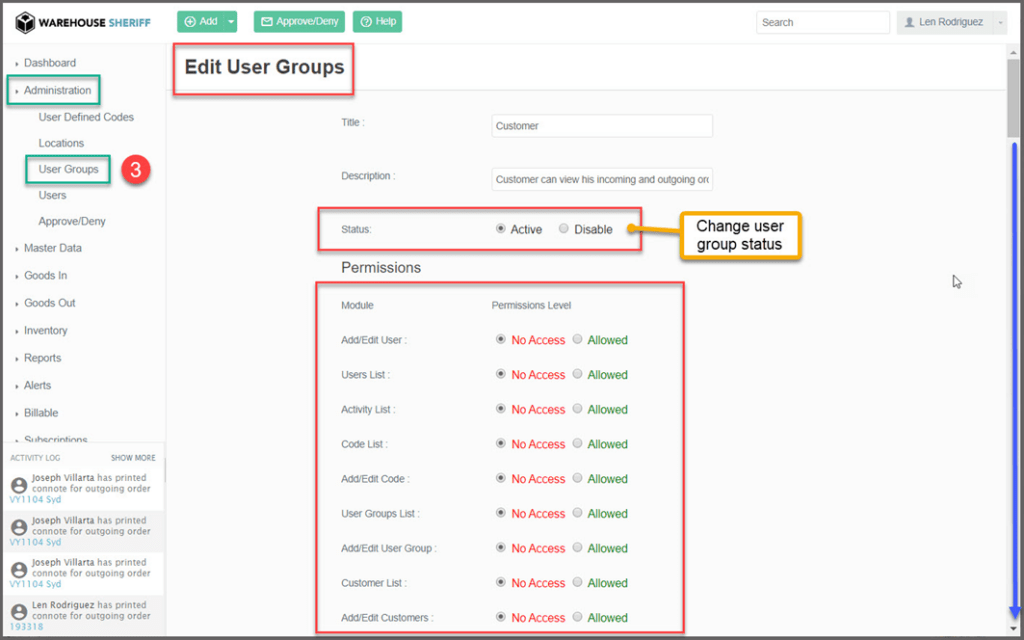Select No Access for Customer List

[501, 583]
